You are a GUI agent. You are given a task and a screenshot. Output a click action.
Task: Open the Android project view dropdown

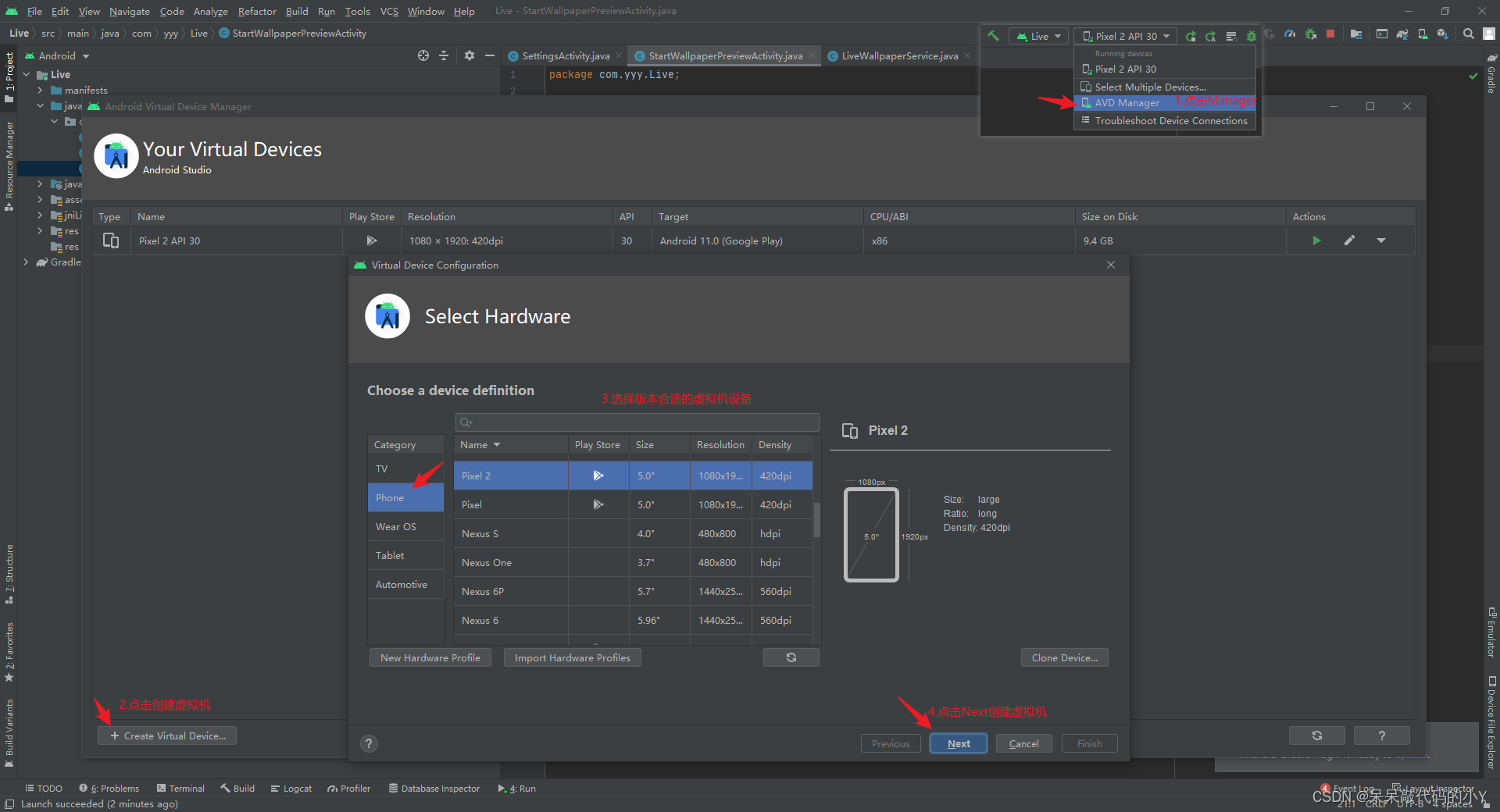coord(58,55)
